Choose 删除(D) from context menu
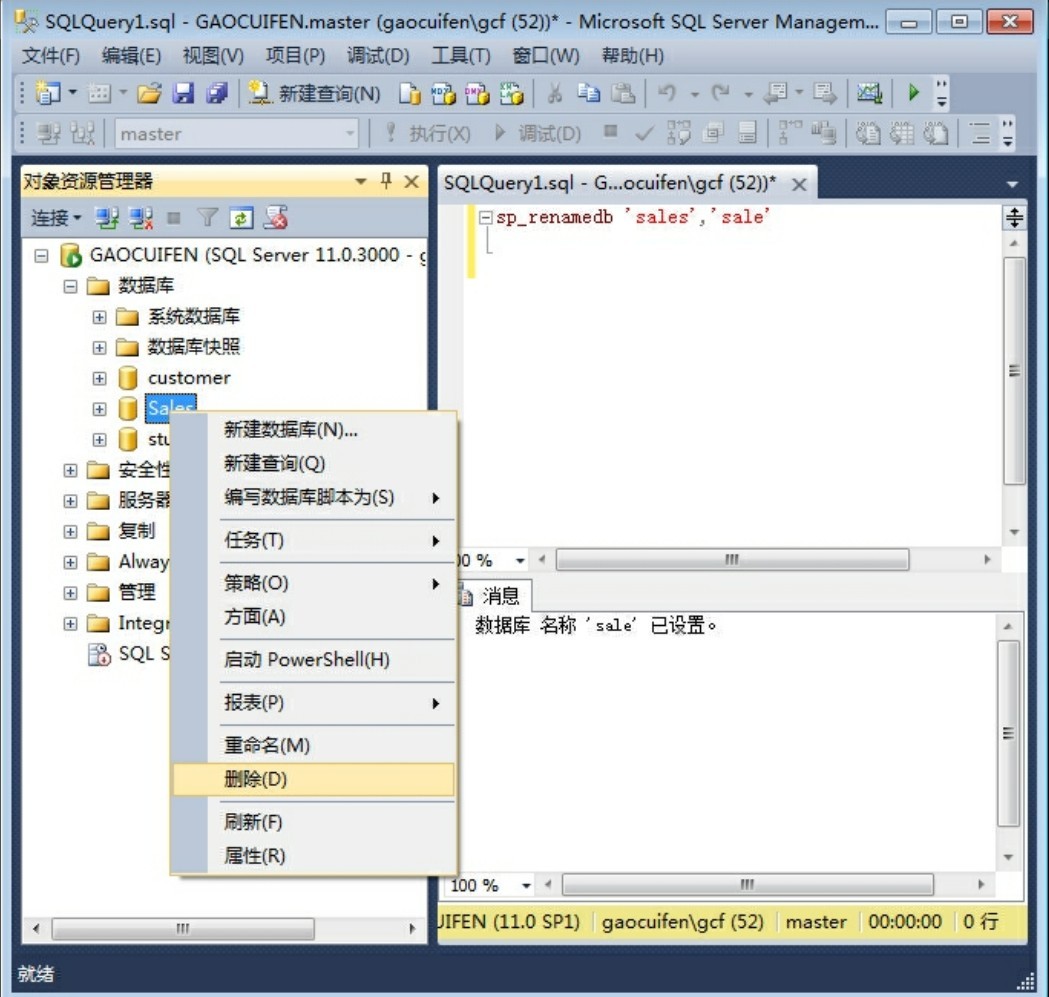The height and width of the screenshot is (997, 1049). tap(313, 779)
